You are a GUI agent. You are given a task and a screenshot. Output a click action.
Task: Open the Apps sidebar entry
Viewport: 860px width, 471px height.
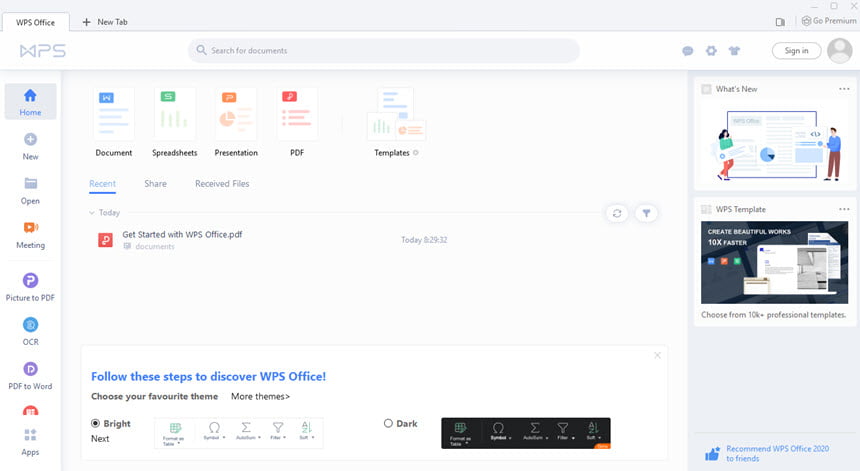tap(30, 442)
